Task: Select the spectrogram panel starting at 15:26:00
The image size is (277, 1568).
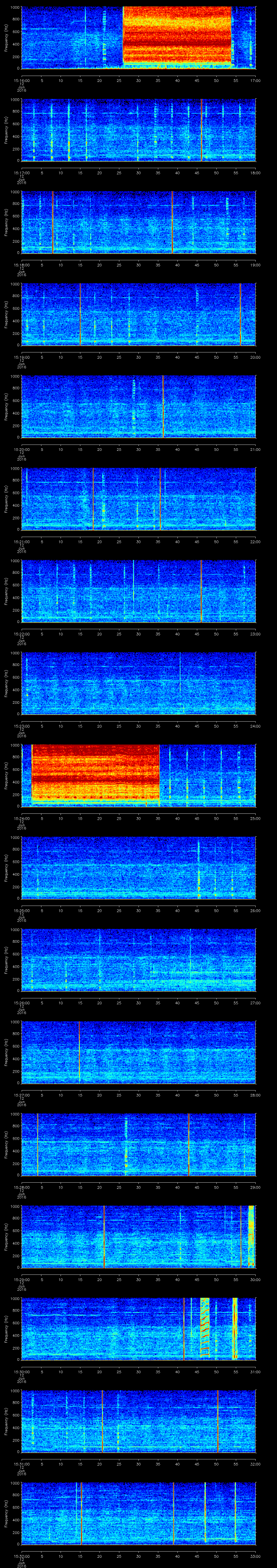Action: [x=139, y=959]
